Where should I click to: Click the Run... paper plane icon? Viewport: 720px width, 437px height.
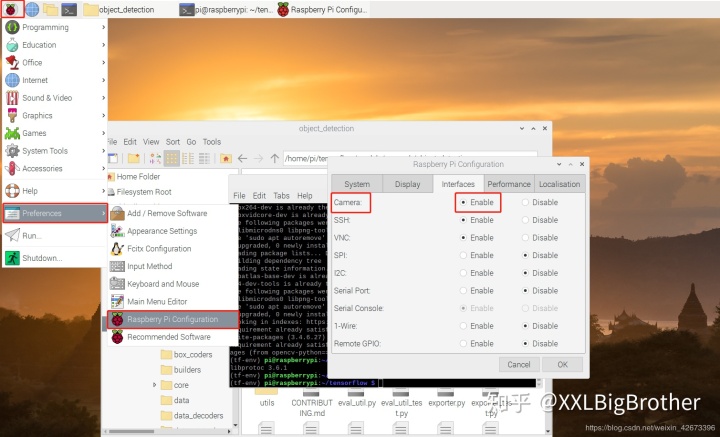12,235
